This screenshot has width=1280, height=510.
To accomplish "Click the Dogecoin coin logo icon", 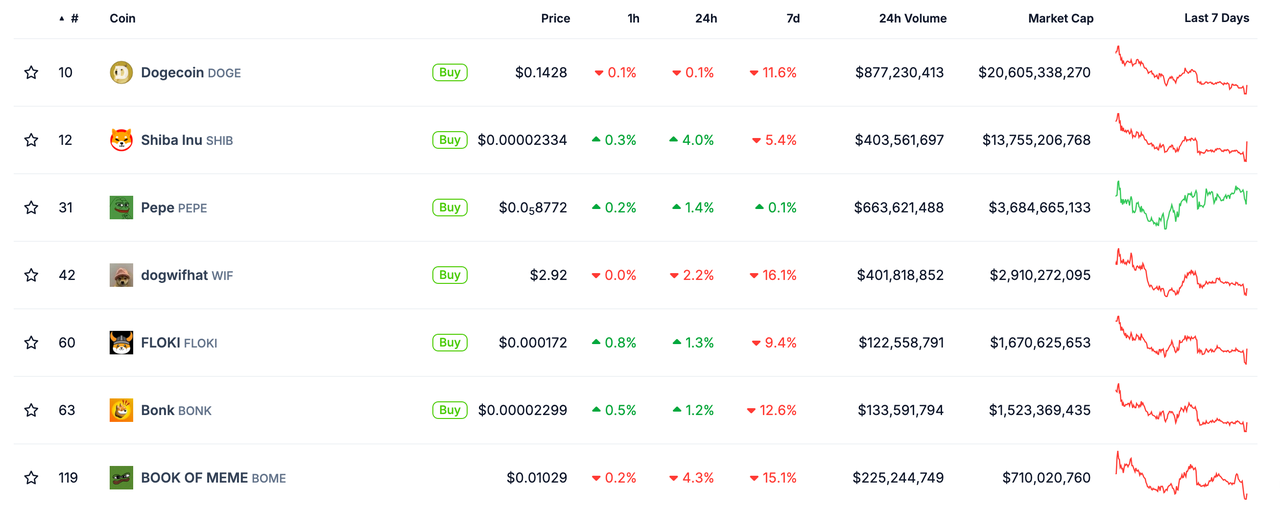I will click(121, 72).
